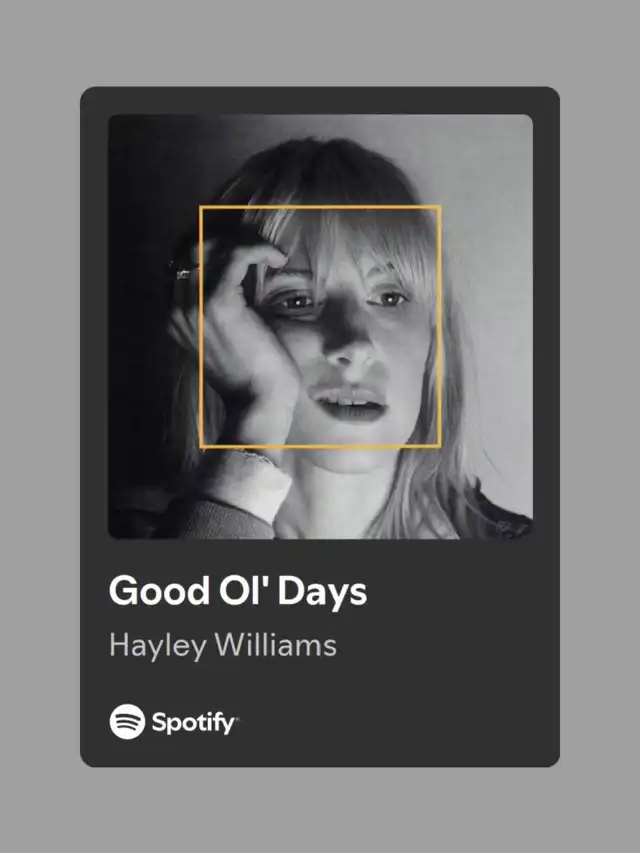
Task: Click the gray backdrop above the card
Action: 320,42
